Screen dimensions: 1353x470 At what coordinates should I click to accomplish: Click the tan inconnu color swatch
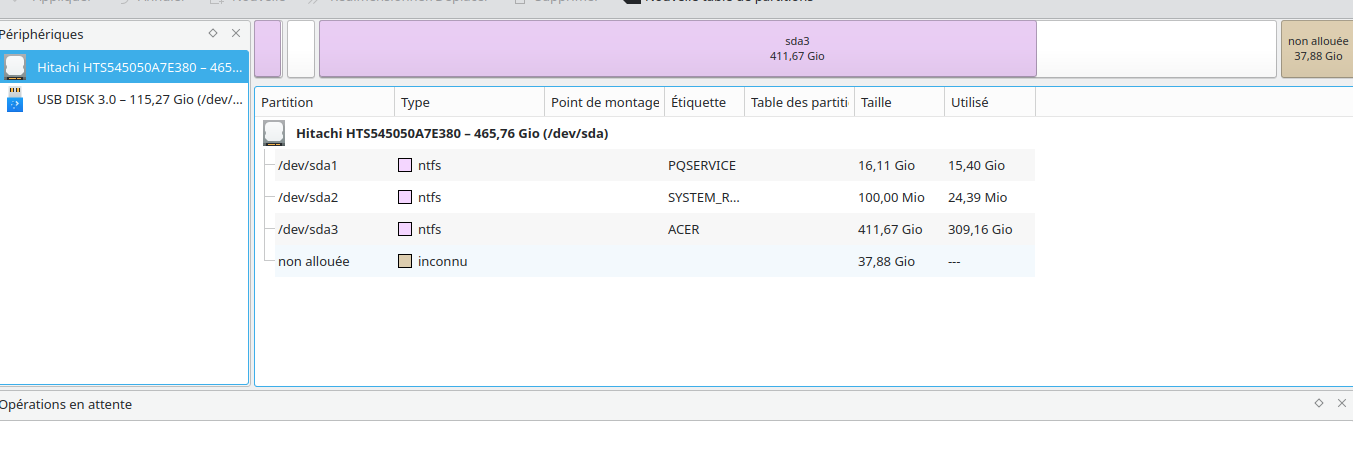coord(405,261)
